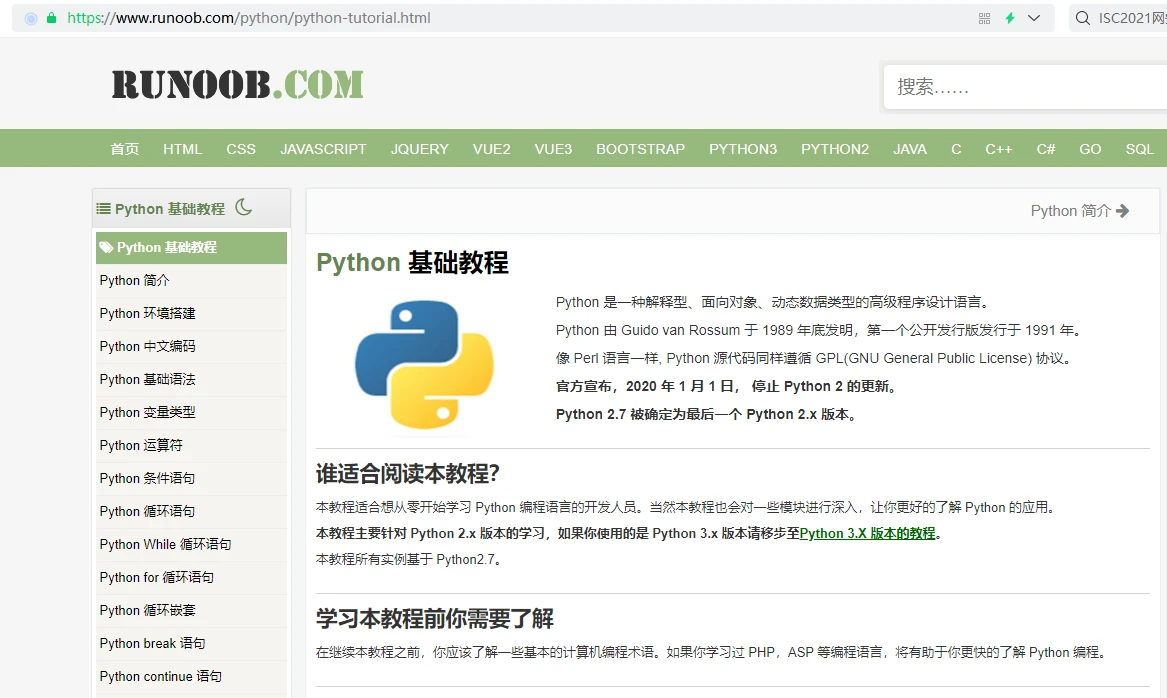Click the Python 基础教程 main page heading
The height and width of the screenshot is (698, 1167).
tap(412, 263)
